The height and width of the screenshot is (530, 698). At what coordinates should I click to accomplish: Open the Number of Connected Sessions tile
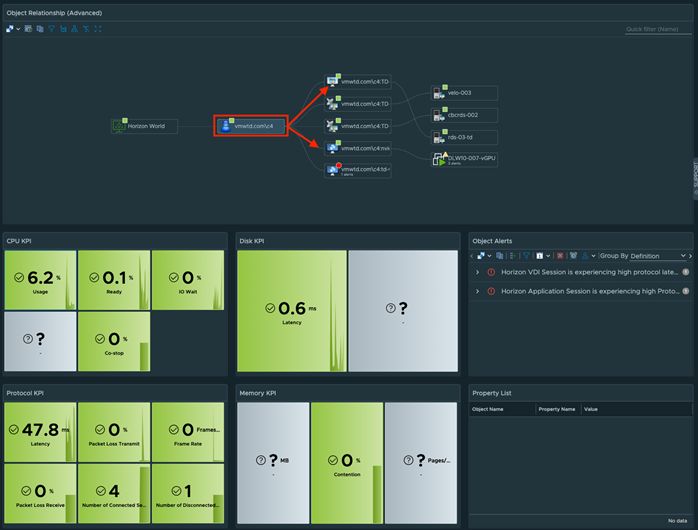tap(114, 494)
